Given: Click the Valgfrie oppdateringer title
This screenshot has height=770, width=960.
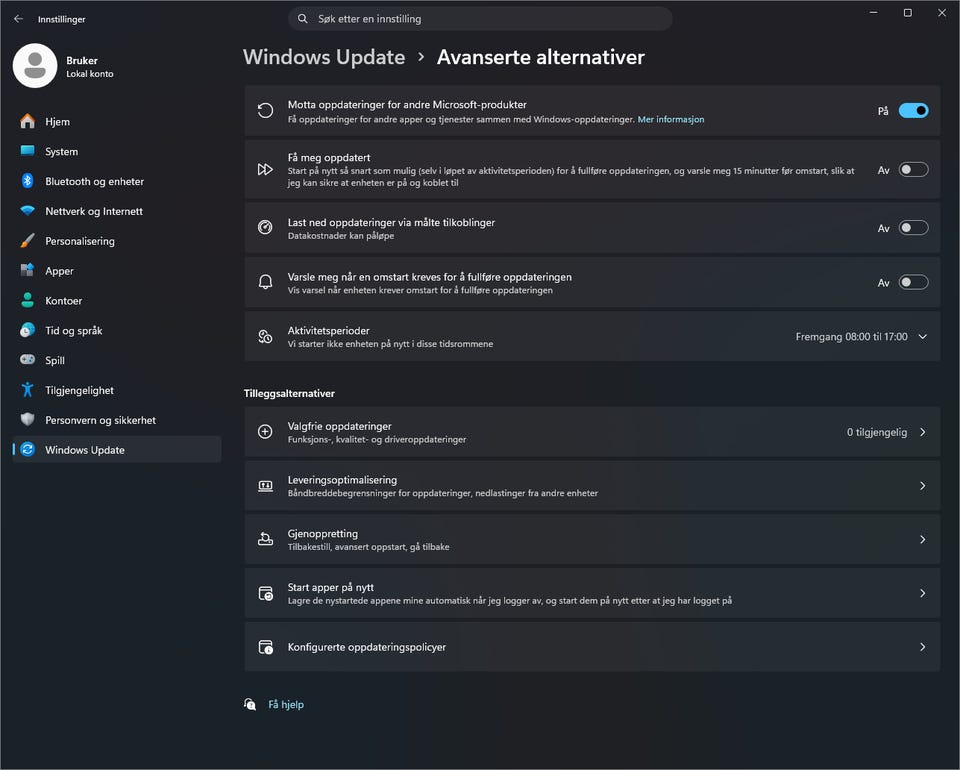Looking at the screenshot, I should pyautogui.click(x=340, y=426).
